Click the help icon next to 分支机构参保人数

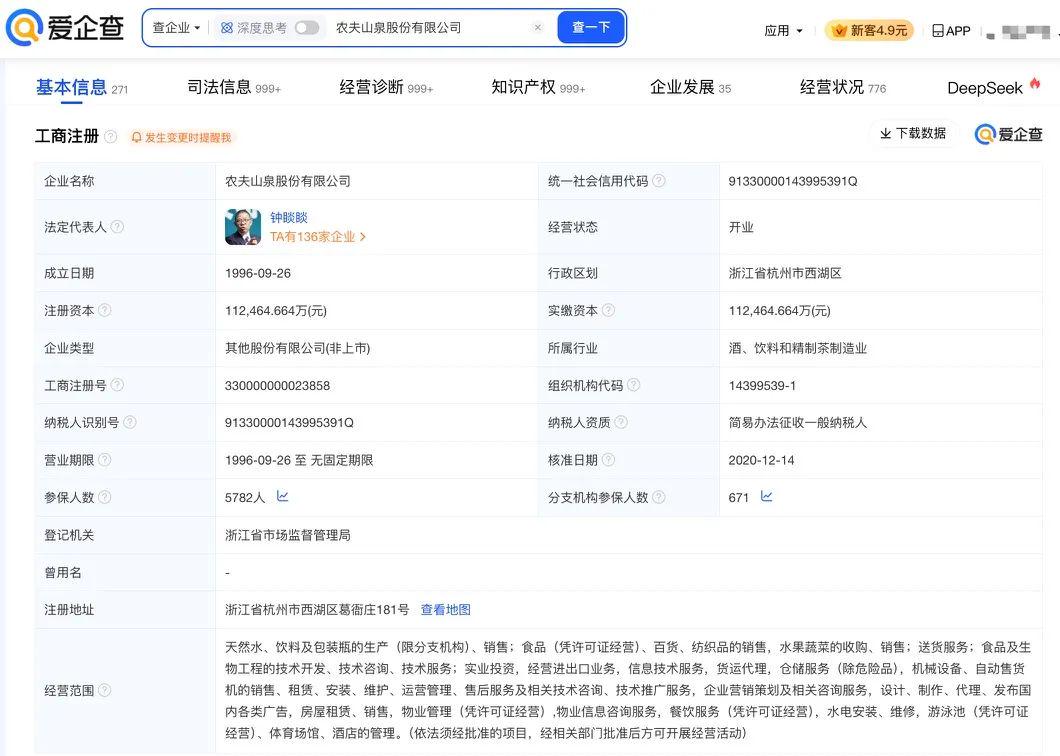point(659,497)
